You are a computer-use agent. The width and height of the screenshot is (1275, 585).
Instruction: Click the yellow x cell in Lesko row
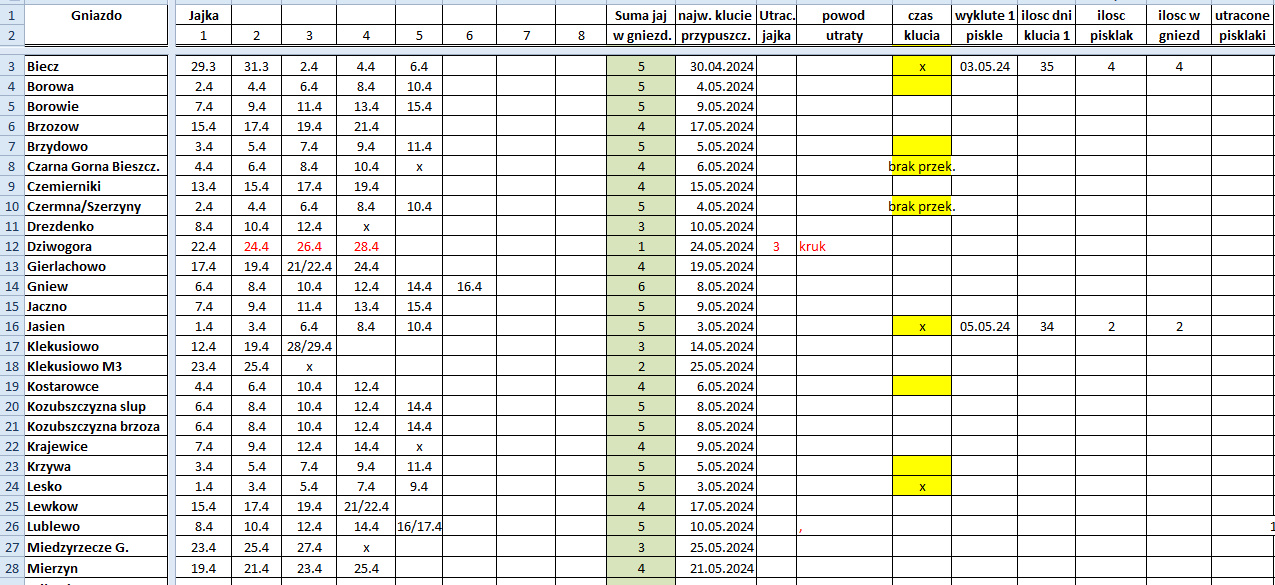(x=921, y=486)
